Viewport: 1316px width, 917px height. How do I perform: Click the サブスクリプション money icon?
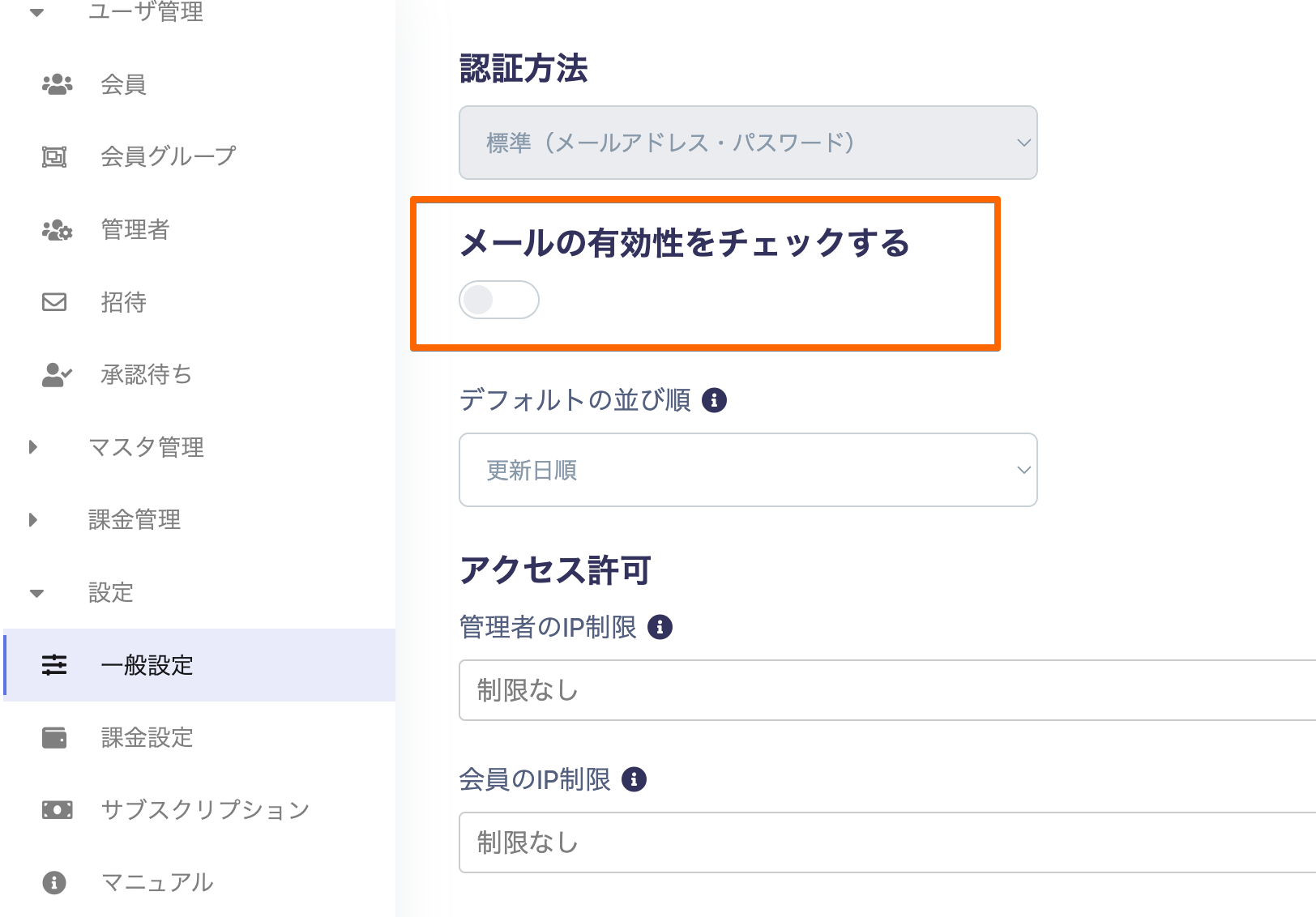(57, 809)
